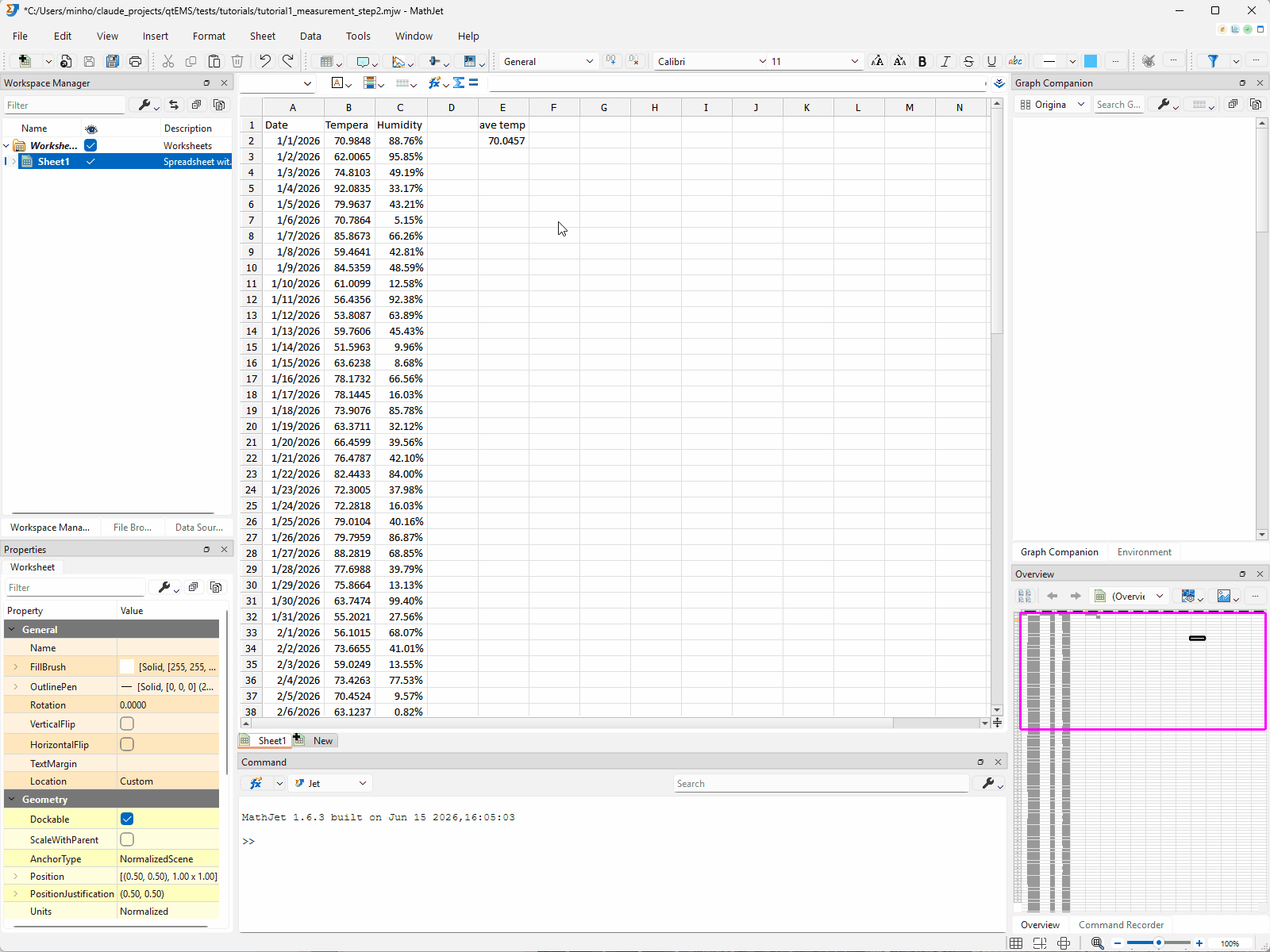1270x952 pixels.
Task: Open the Sheet menu
Action: (263, 36)
